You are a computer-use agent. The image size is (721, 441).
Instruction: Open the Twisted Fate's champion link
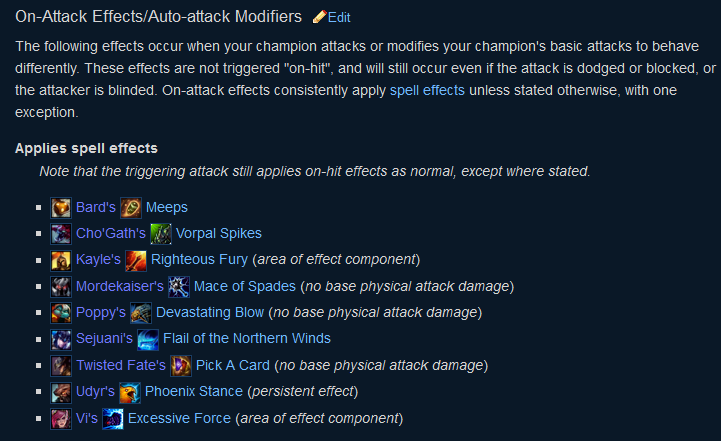pyautogui.click(x=121, y=365)
